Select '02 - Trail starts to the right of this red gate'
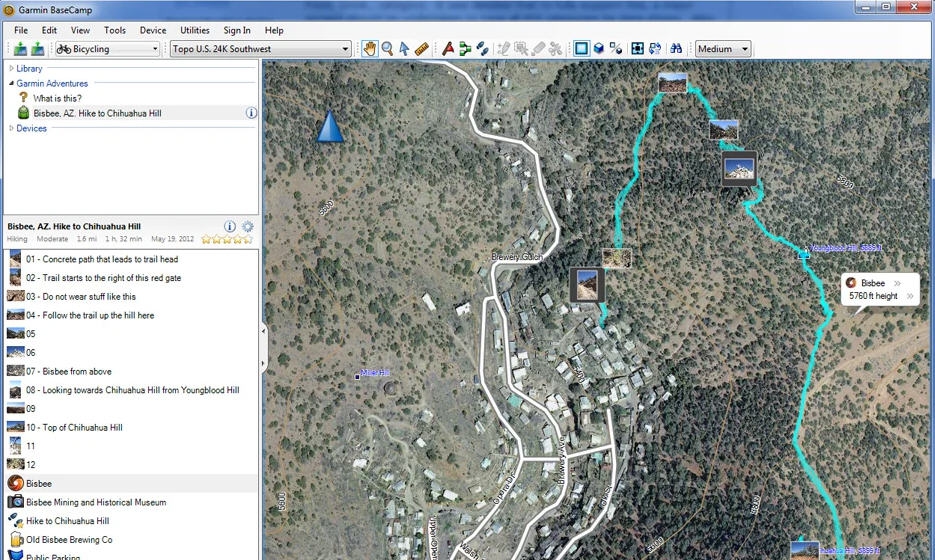Screen dimensions: 935x560 pyautogui.click(x=131, y=278)
